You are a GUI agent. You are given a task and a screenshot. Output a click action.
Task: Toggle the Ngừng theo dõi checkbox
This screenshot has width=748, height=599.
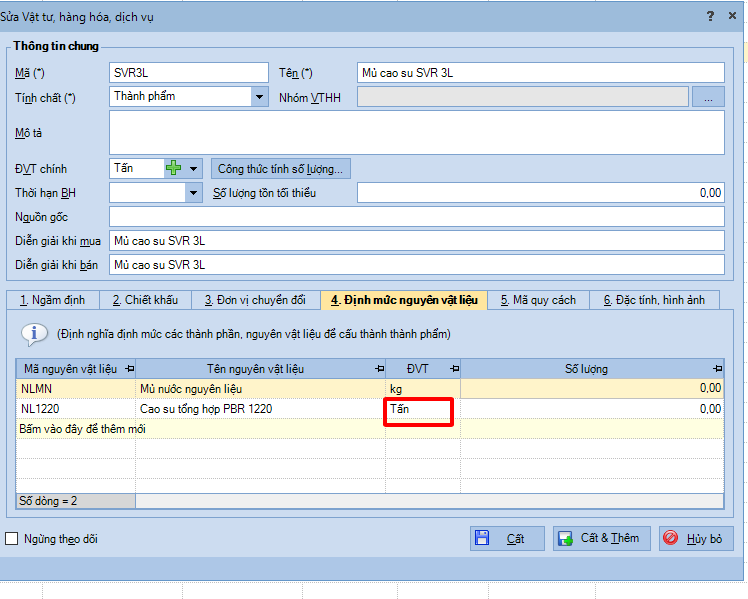pos(12,539)
